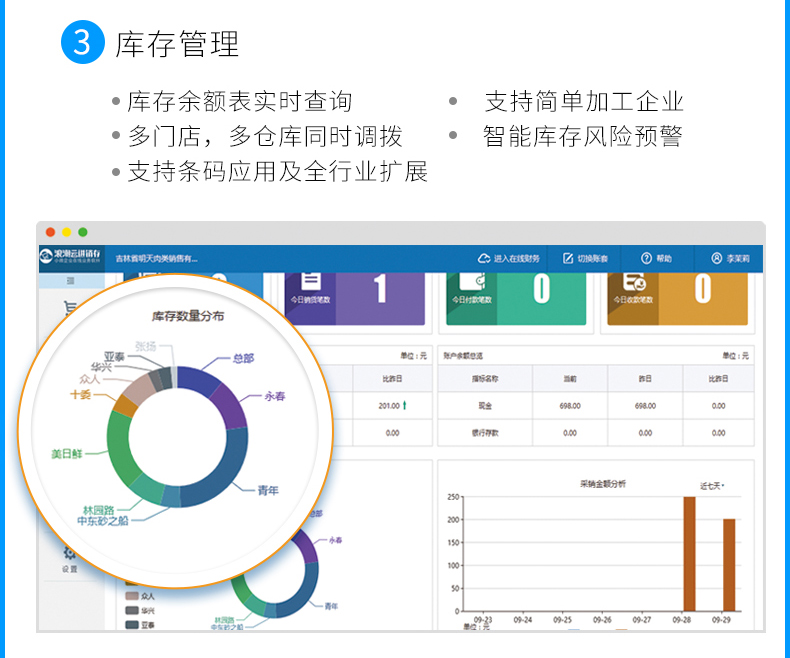Open the 近七天 period dropdown

click(712, 486)
